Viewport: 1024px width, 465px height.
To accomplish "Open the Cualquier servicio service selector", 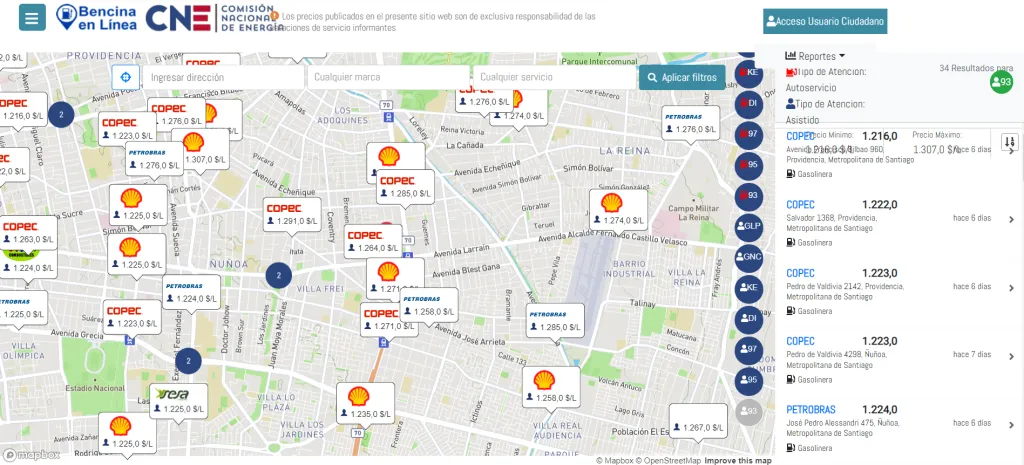I will tap(554, 77).
